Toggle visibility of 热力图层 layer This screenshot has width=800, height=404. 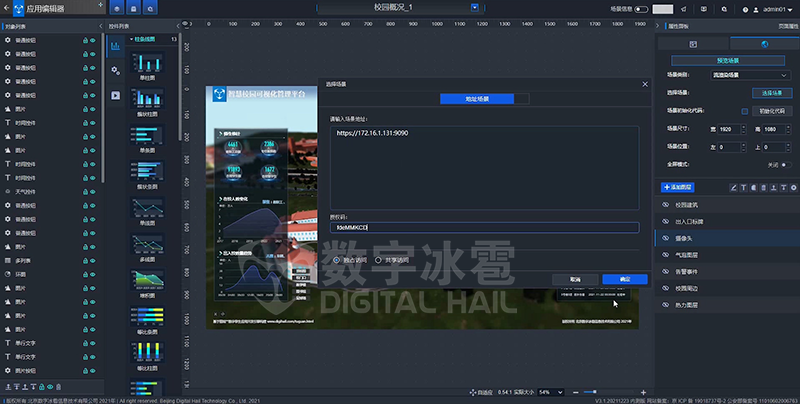pyautogui.click(x=665, y=305)
